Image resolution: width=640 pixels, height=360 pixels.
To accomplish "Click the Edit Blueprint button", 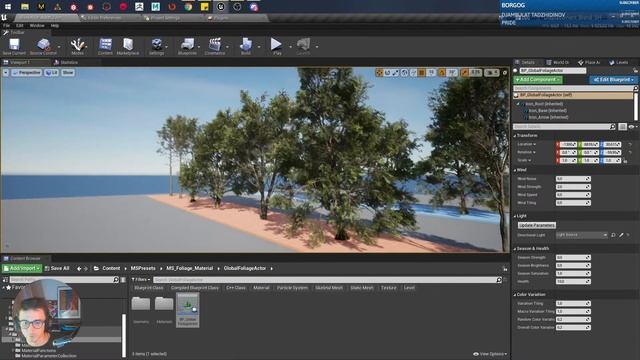I will click(x=613, y=80).
